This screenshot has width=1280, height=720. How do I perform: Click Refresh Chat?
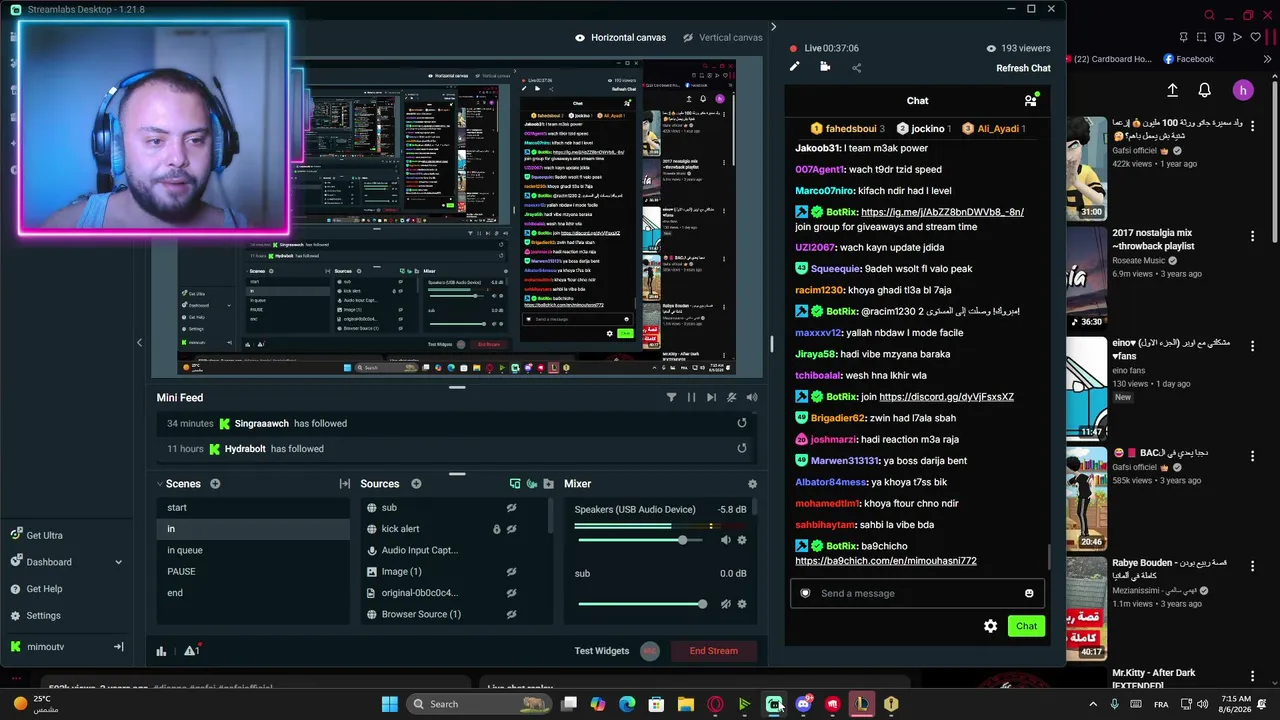[x=1023, y=68]
